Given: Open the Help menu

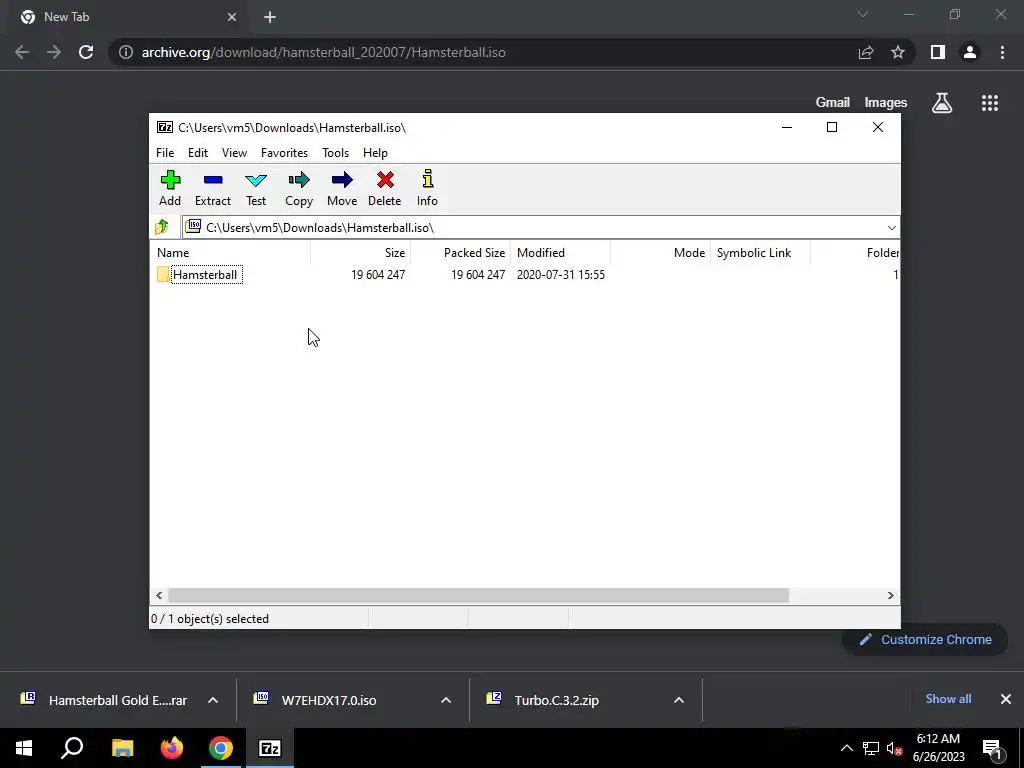Looking at the screenshot, I should point(376,153).
